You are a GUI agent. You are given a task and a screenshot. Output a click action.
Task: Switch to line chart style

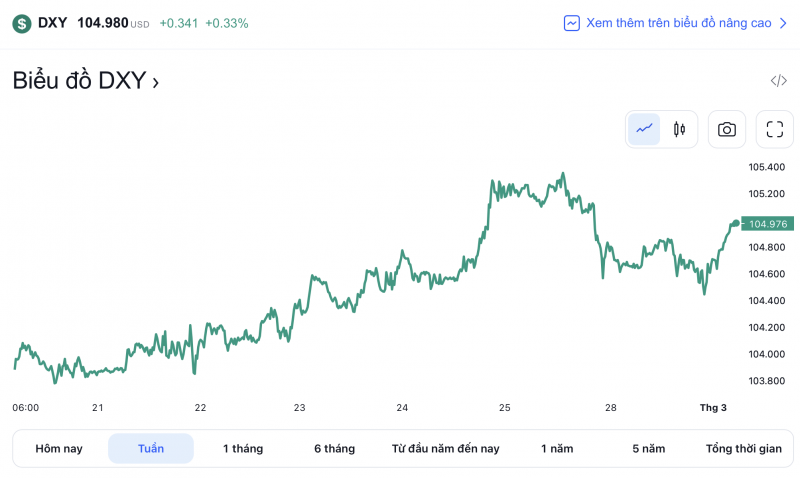(644, 129)
